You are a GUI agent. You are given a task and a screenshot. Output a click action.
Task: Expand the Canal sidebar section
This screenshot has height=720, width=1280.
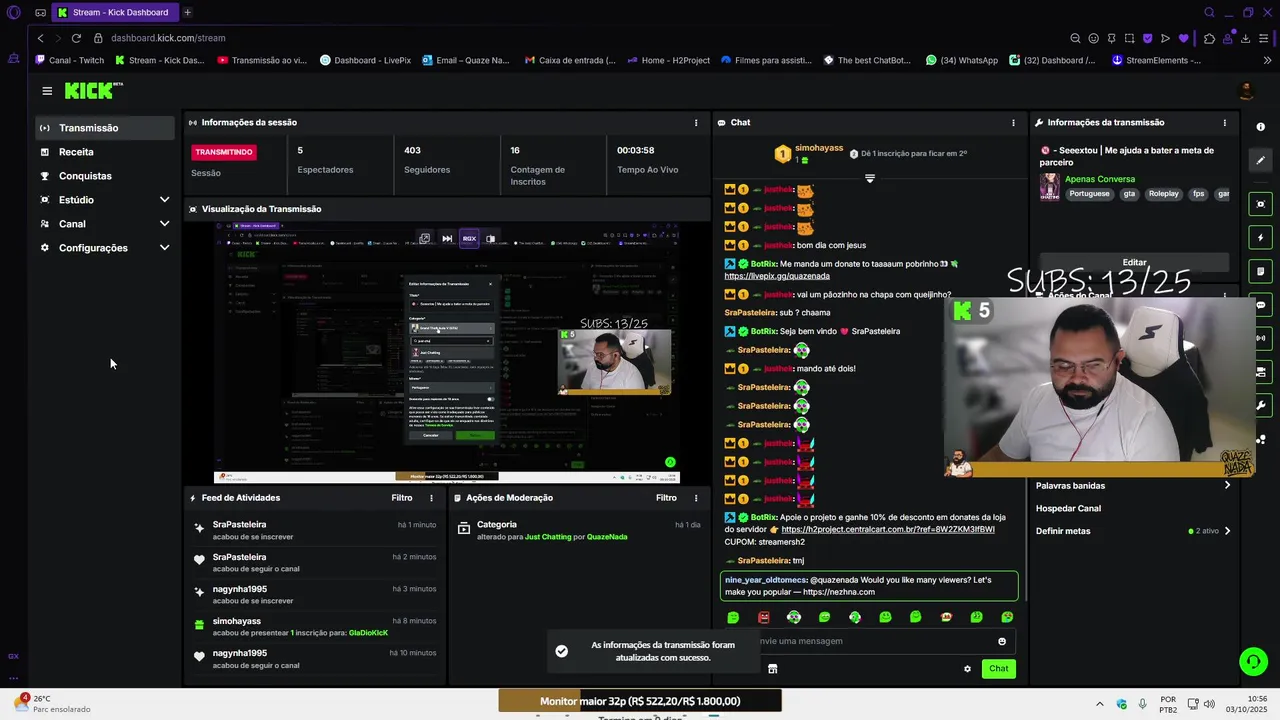tap(164, 224)
